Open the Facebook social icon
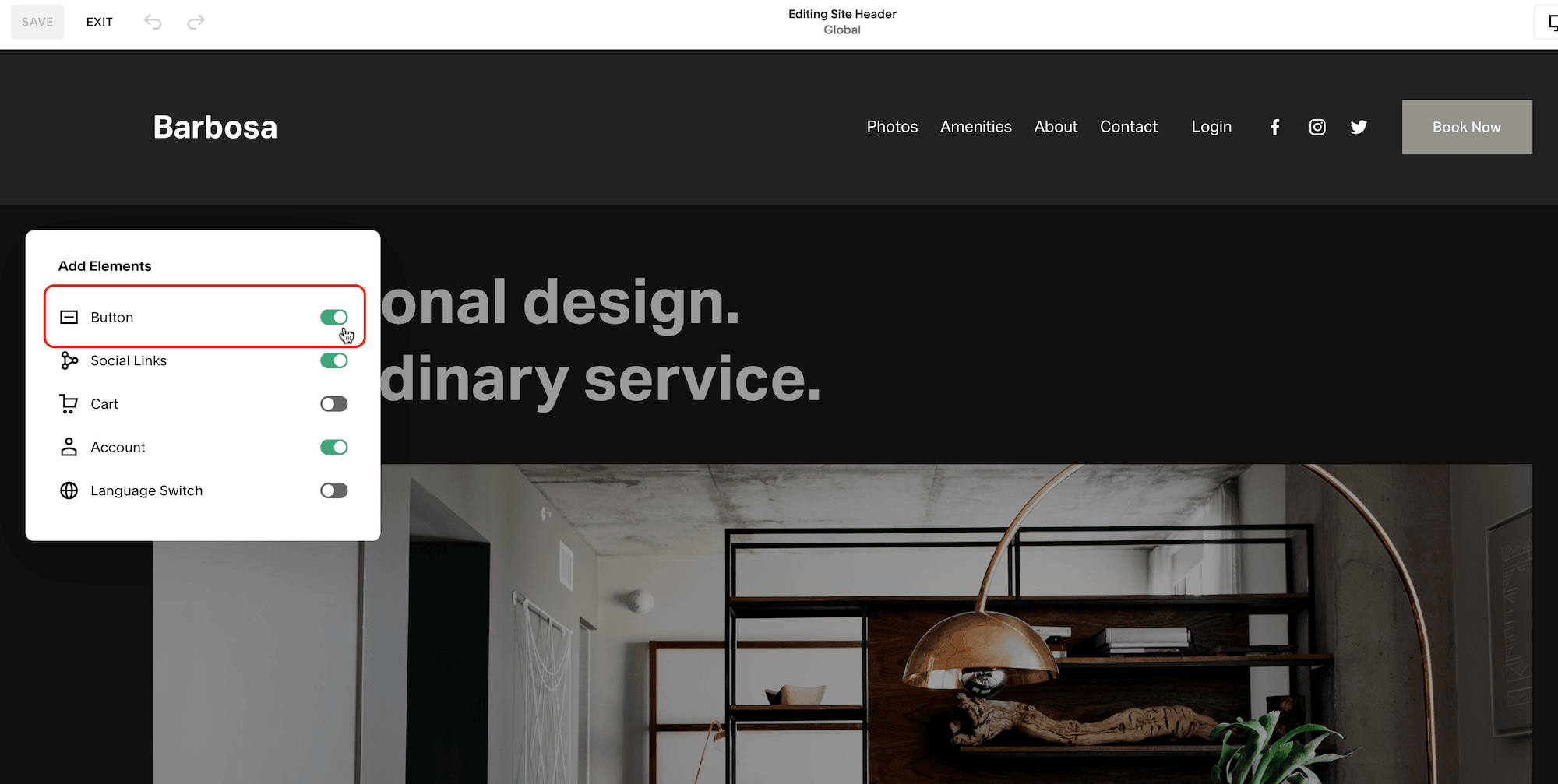Image resolution: width=1558 pixels, height=784 pixels. click(1275, 127)
